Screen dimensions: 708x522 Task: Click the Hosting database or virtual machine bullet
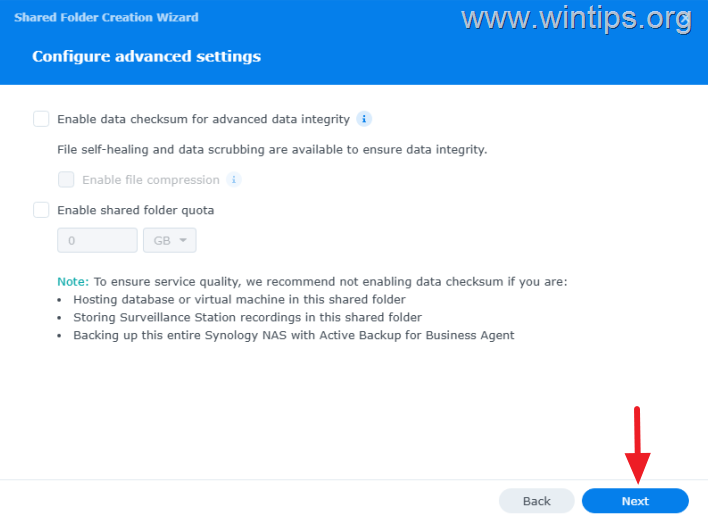tap(241, 300)
